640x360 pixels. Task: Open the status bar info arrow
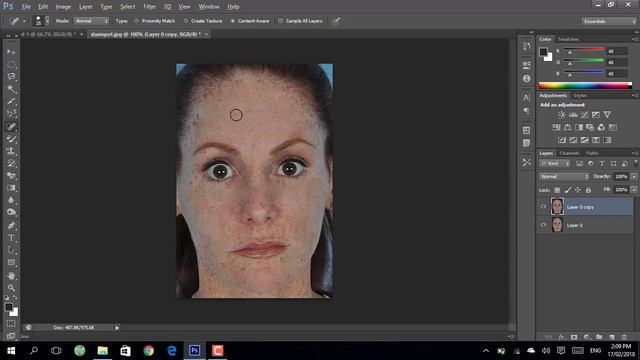117,327
